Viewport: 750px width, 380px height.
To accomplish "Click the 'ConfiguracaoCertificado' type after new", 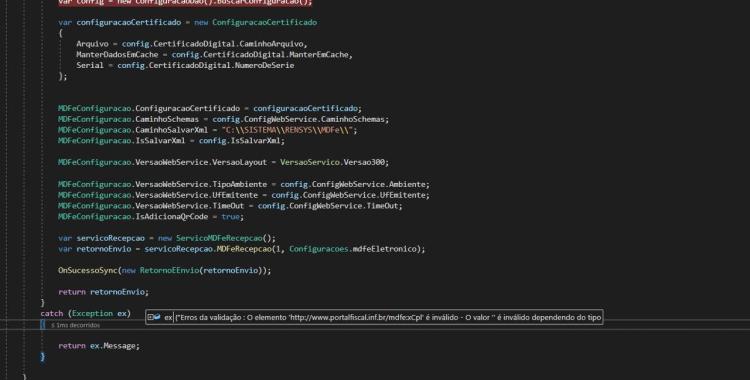I will (265, 22).
